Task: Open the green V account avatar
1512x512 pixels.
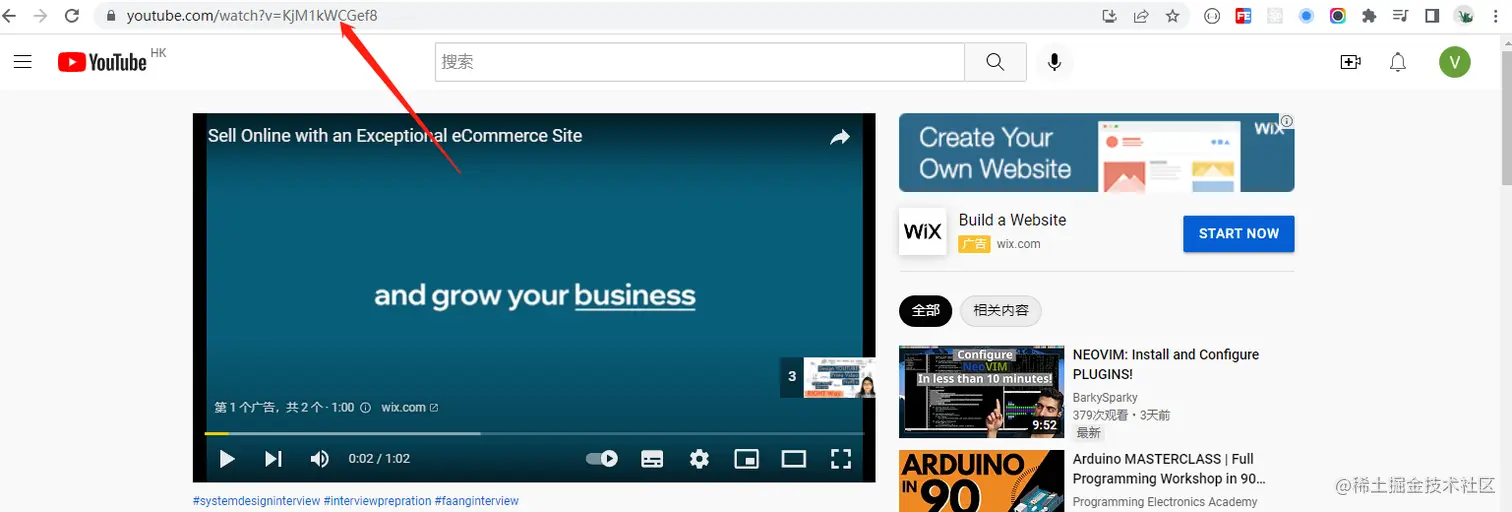Action: (x=1455, y=62)
